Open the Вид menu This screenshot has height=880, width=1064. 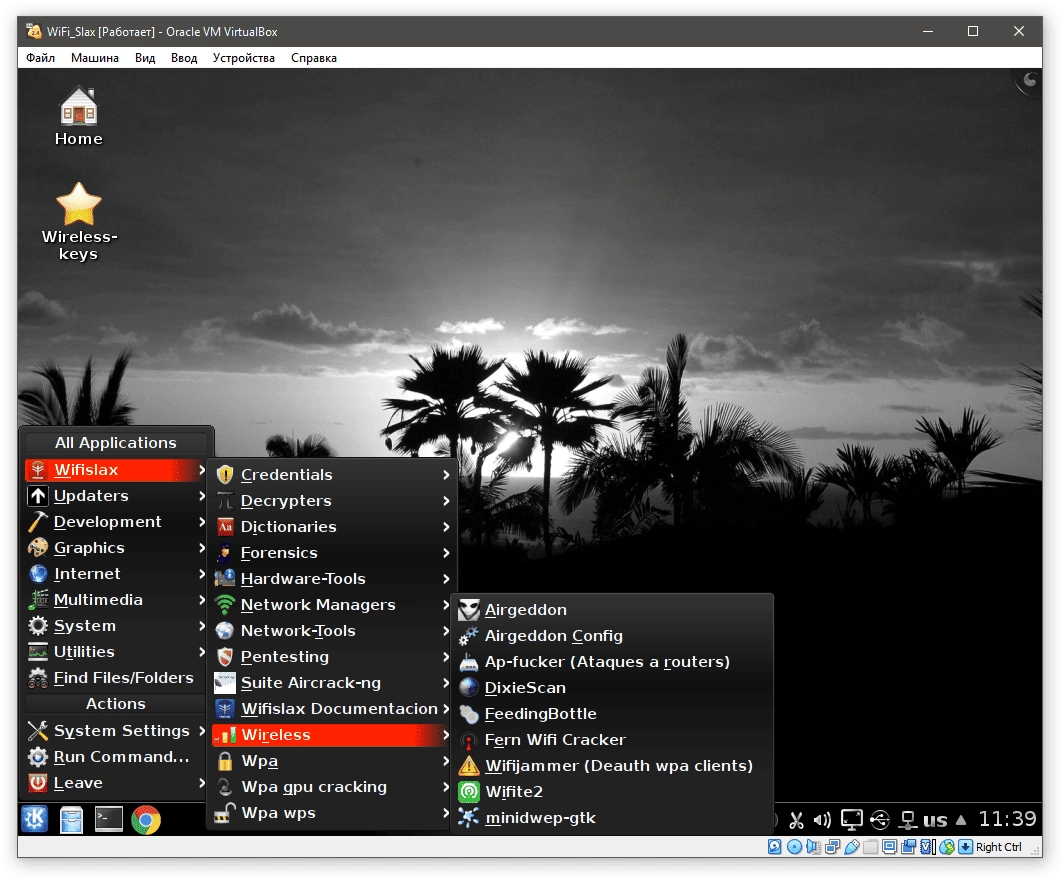[x=145, y=58]
